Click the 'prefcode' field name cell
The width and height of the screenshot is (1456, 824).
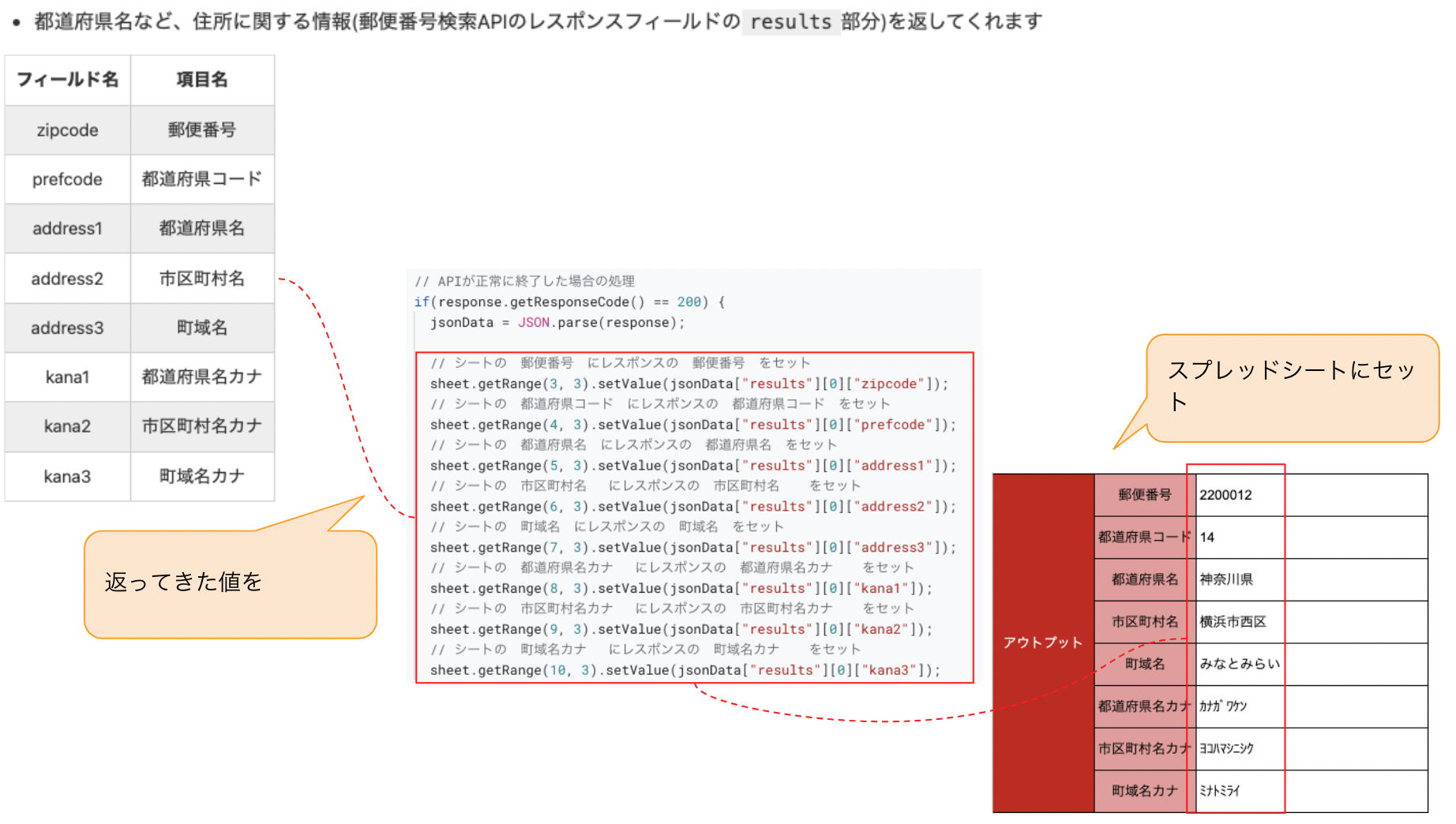(67, 179)
